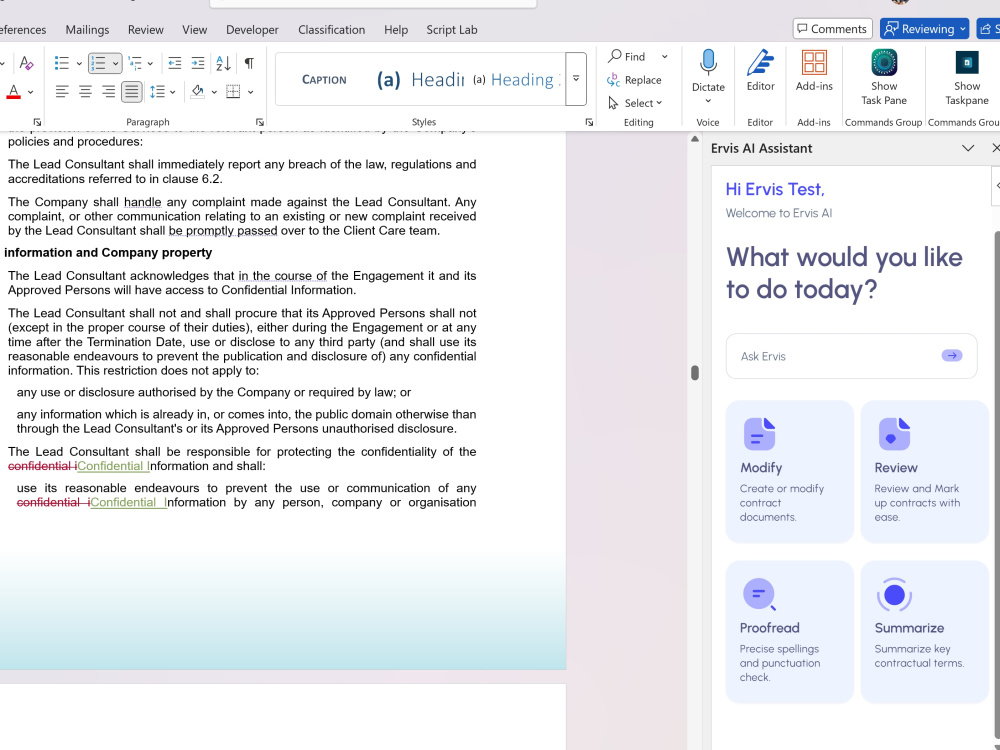Click Find in Editing group
The height and width of the screenshot is (750, 1000).
pyautogui.click(x=627, y=57)
